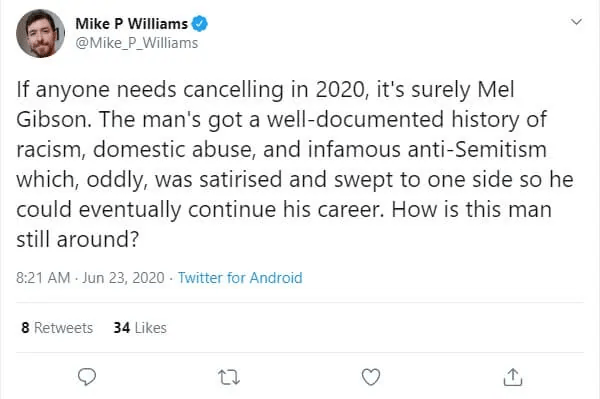Click the Jun 23, 2020 date
This screenshot has width=600, height=399.
(x=123, y=277)
